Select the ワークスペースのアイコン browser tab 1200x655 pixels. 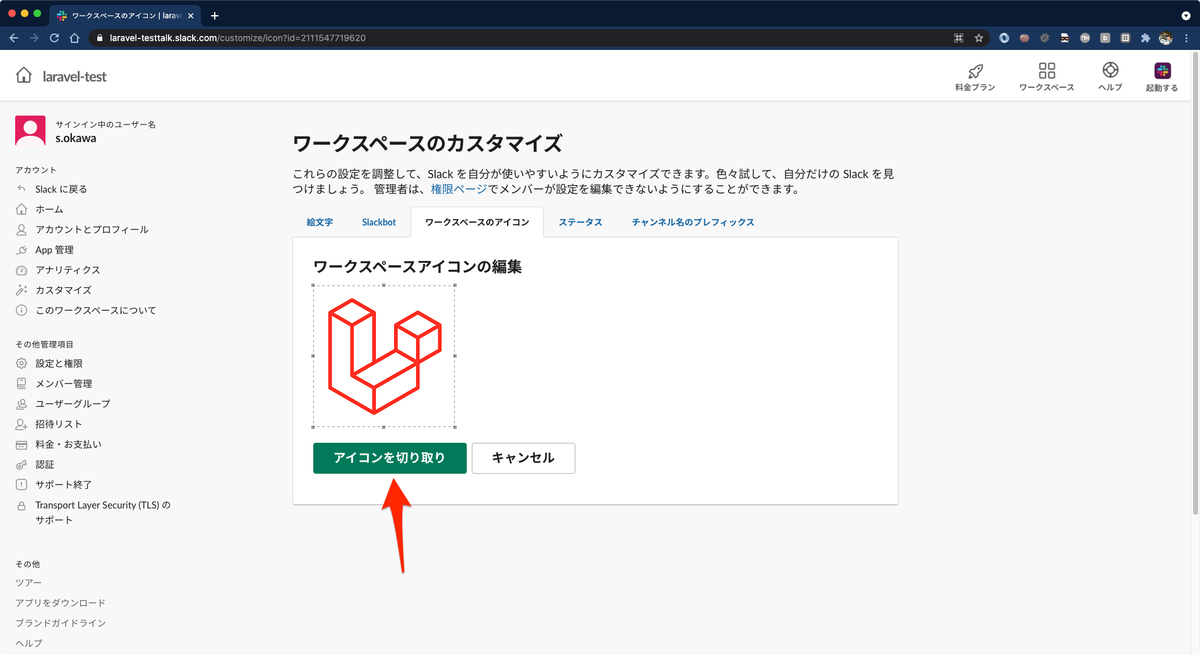[x=126, y=15]
